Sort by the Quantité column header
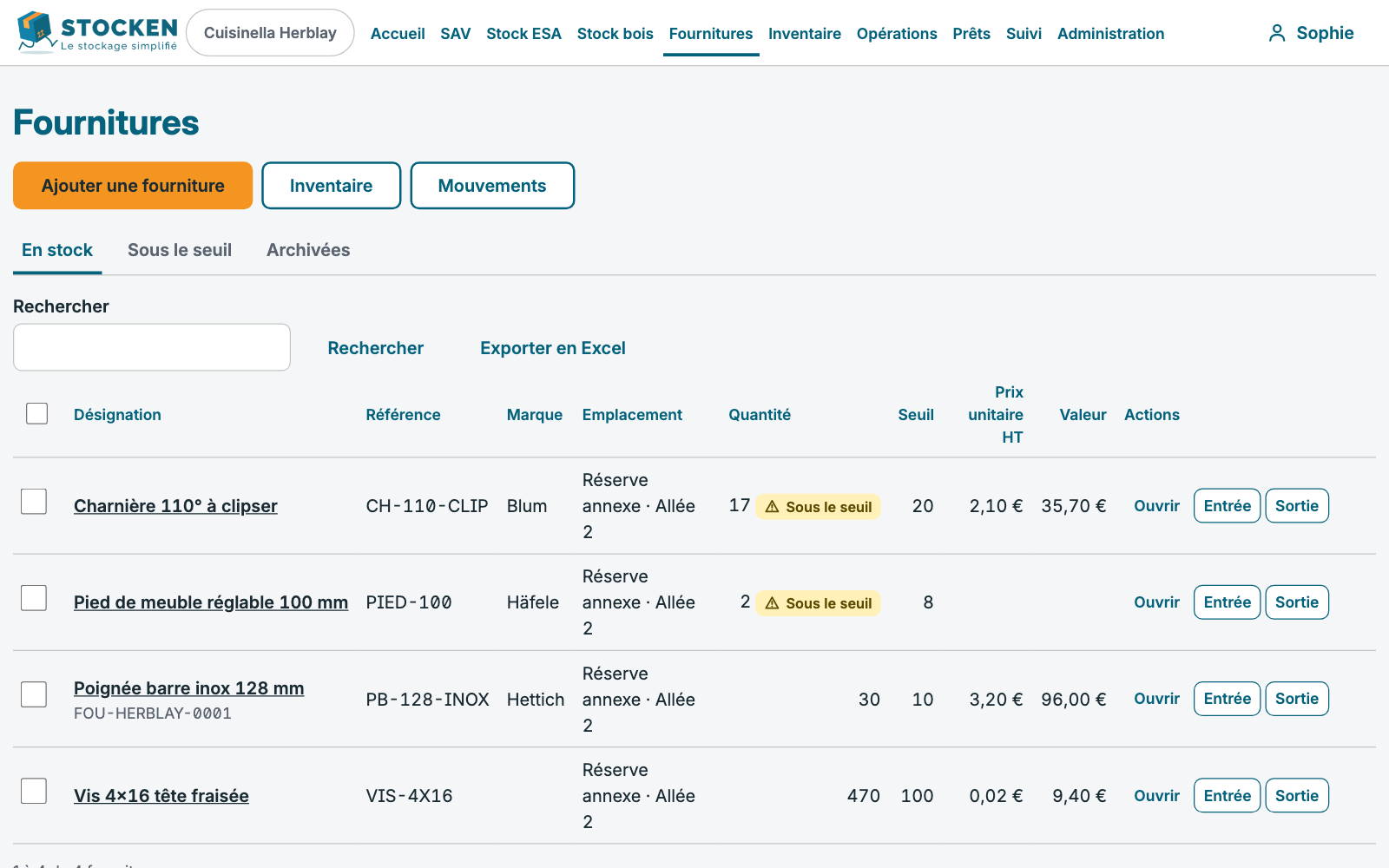 point(760,415)
